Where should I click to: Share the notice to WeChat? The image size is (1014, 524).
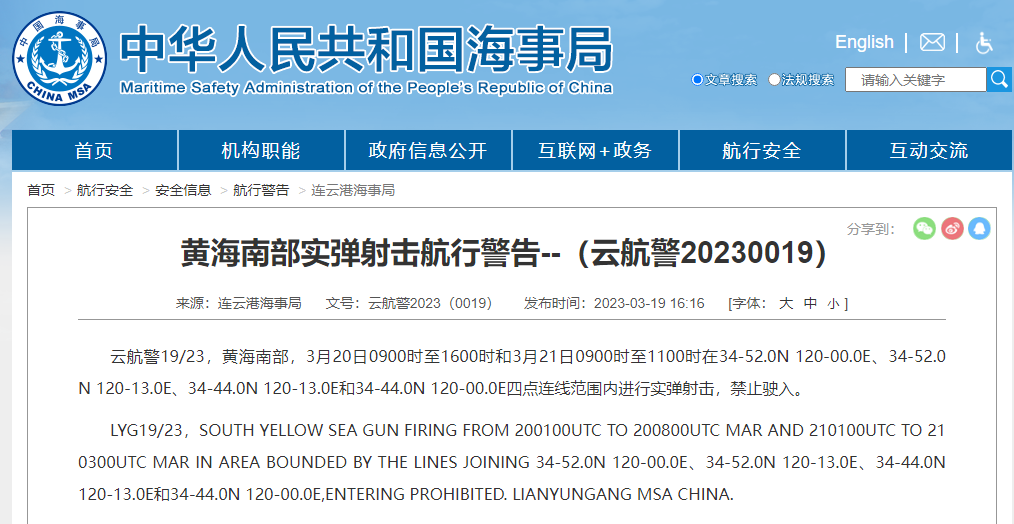(924, 229)
